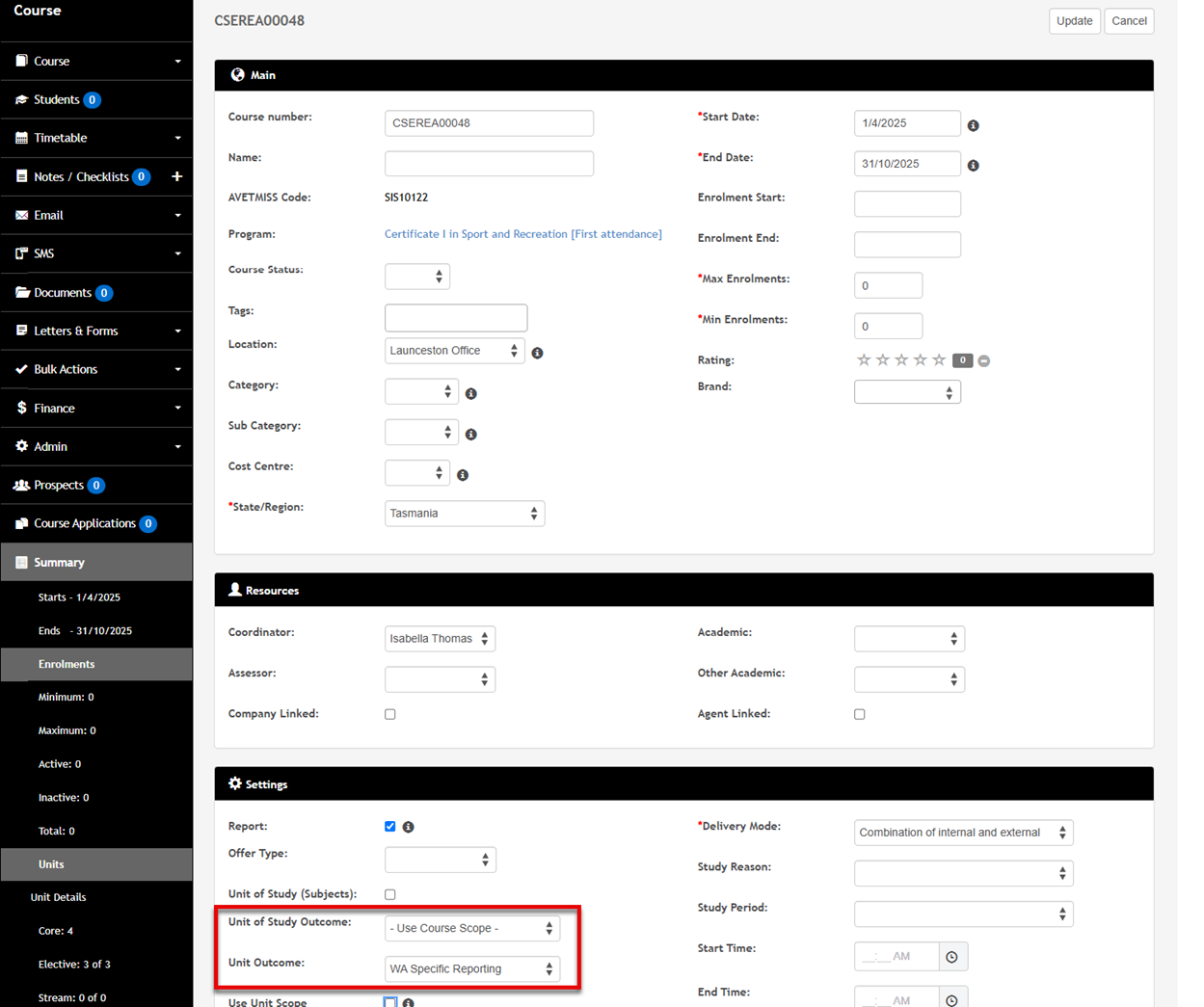Uncheck the Report checkbox
Image resolution: width=1204 pixels, height=1007 pixels.
pyautogui.click(x=390, y=826)
